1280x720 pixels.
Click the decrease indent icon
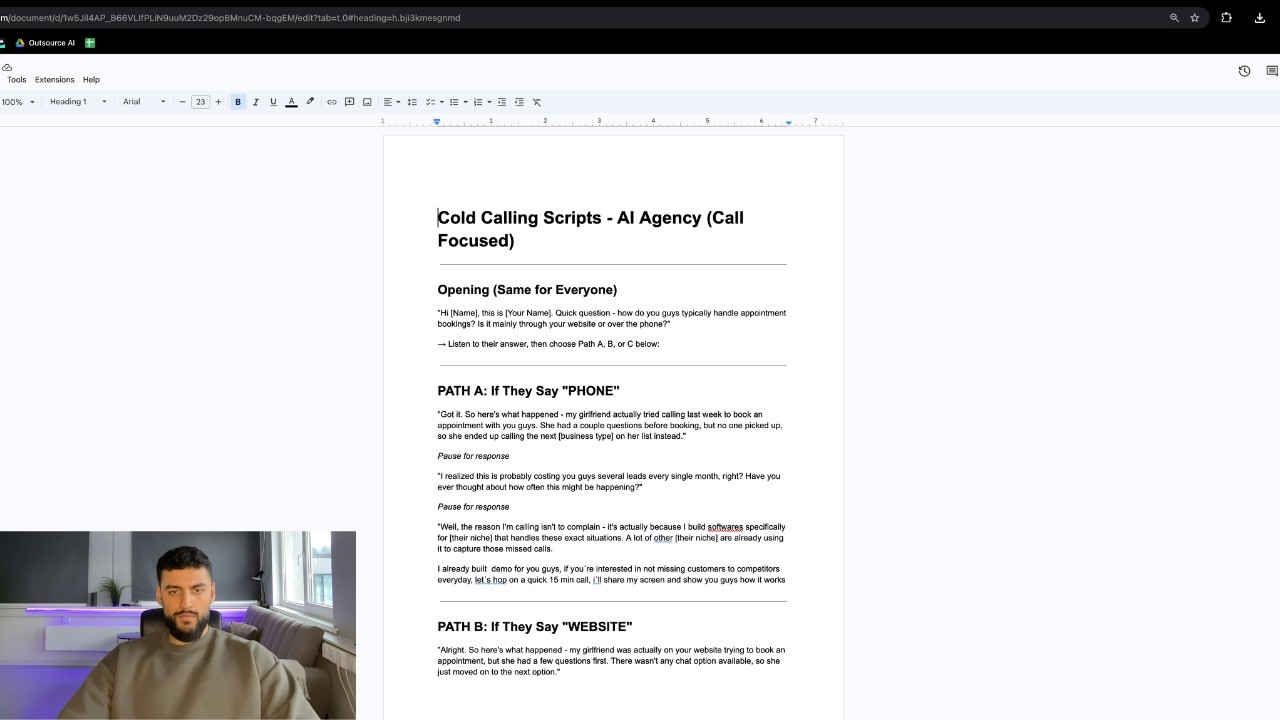point(502,102)
